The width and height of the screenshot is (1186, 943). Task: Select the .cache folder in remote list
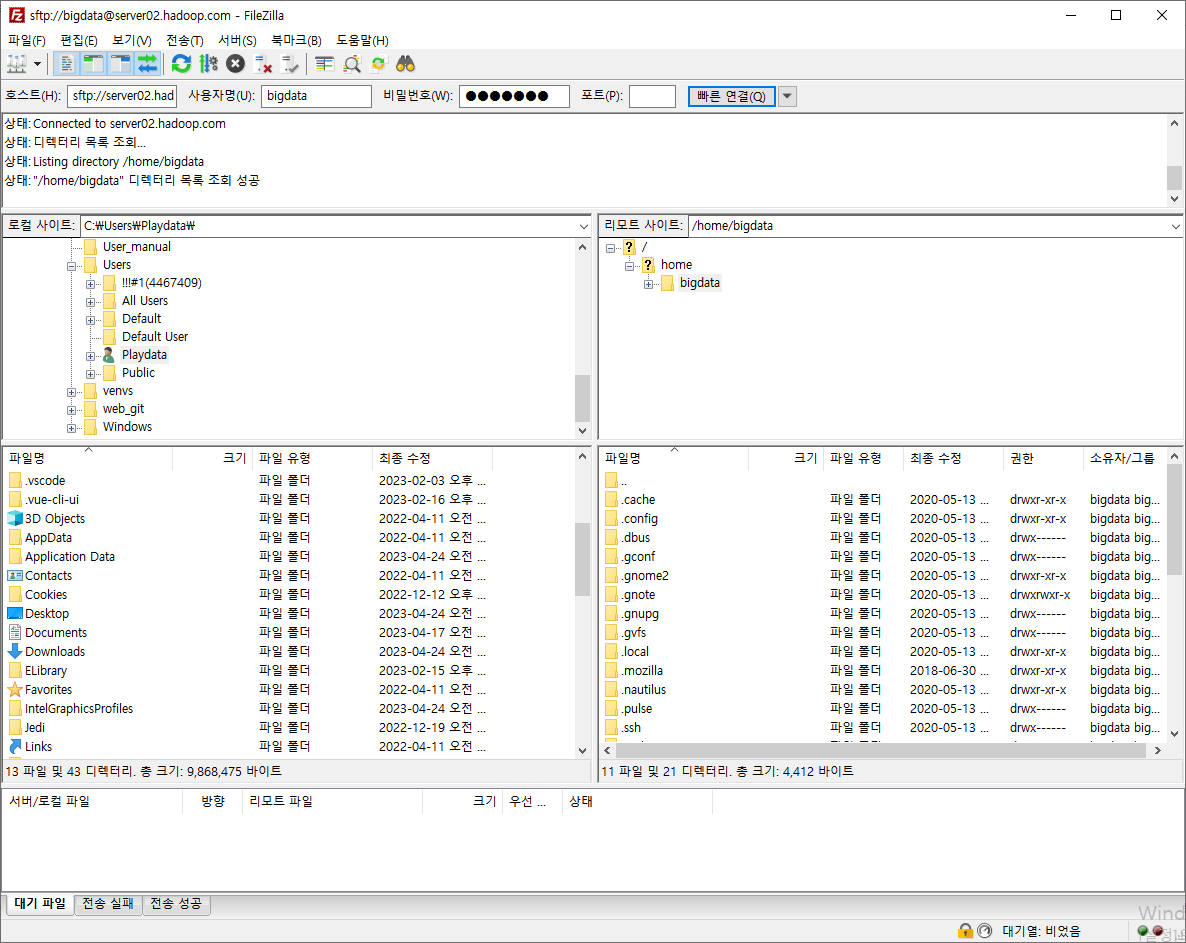tap(639, 500)
